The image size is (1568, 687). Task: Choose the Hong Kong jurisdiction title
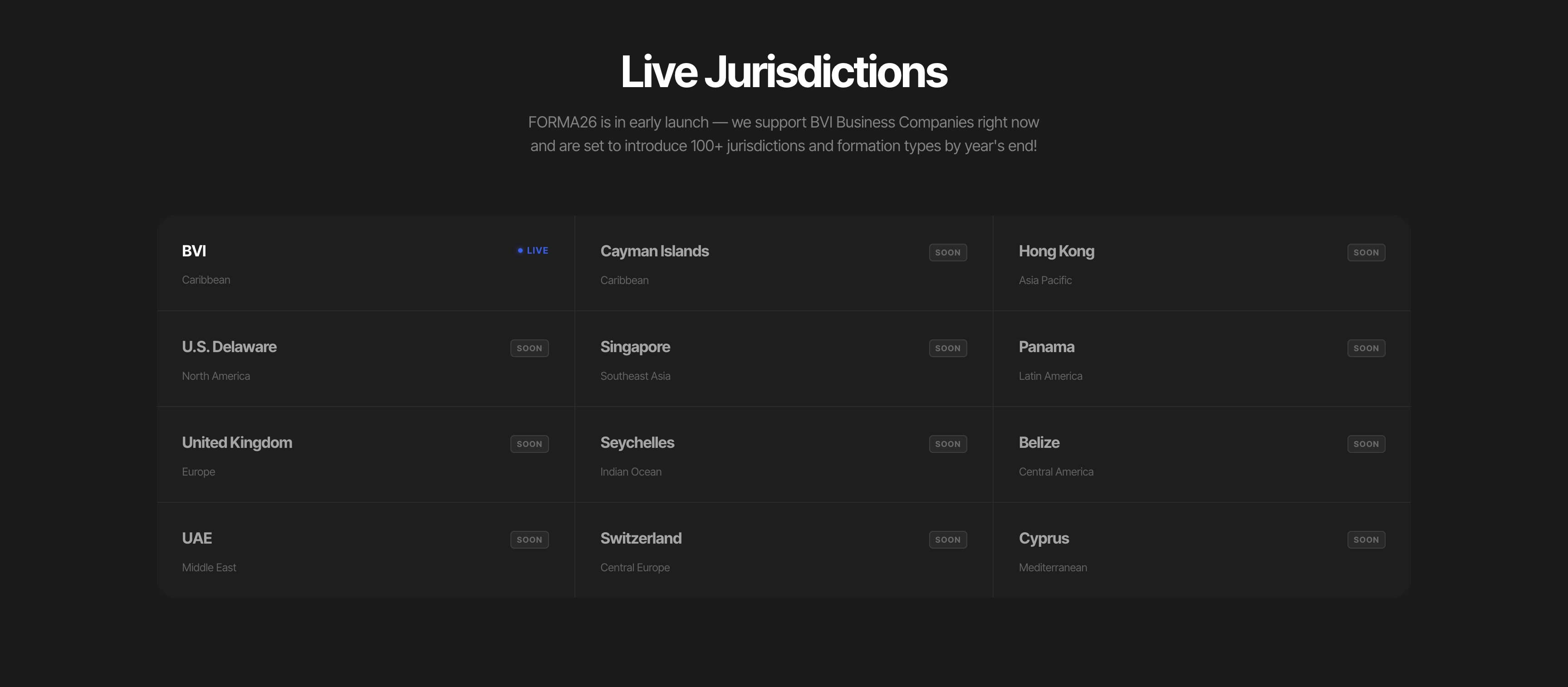pyautogui.click(x=1056, y=251)
